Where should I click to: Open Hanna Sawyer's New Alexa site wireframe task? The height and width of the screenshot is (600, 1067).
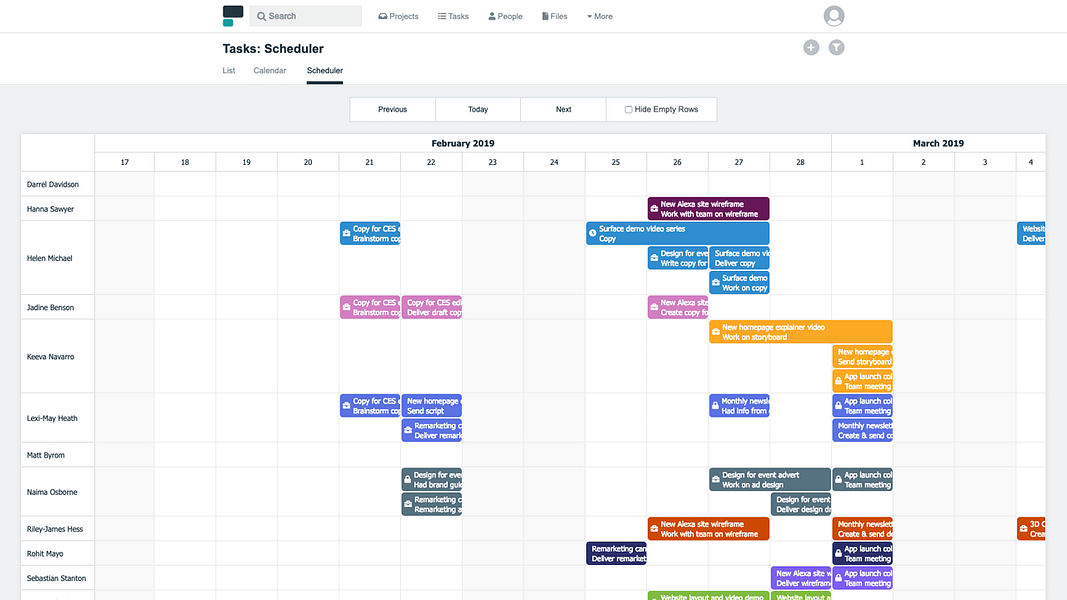(708, 209)
